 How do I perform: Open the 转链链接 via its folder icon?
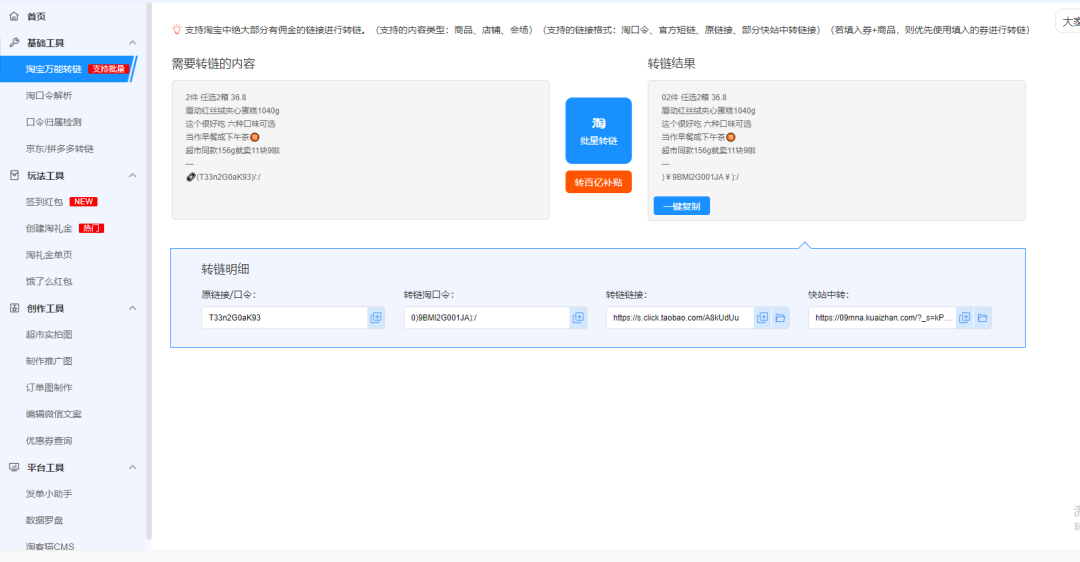780,318
